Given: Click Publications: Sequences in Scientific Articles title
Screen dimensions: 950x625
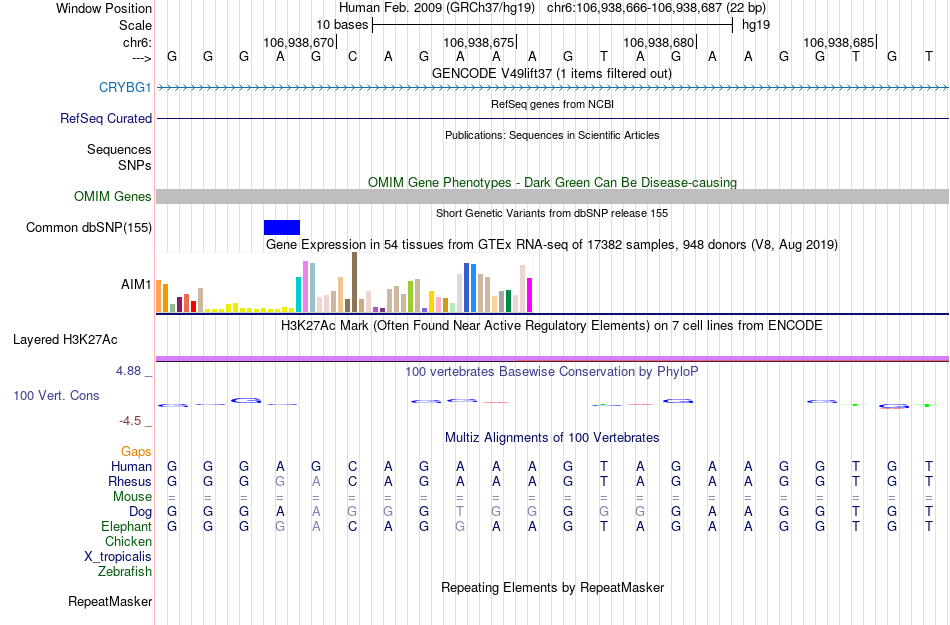Looking at the screenshot, I should [552, 135].
